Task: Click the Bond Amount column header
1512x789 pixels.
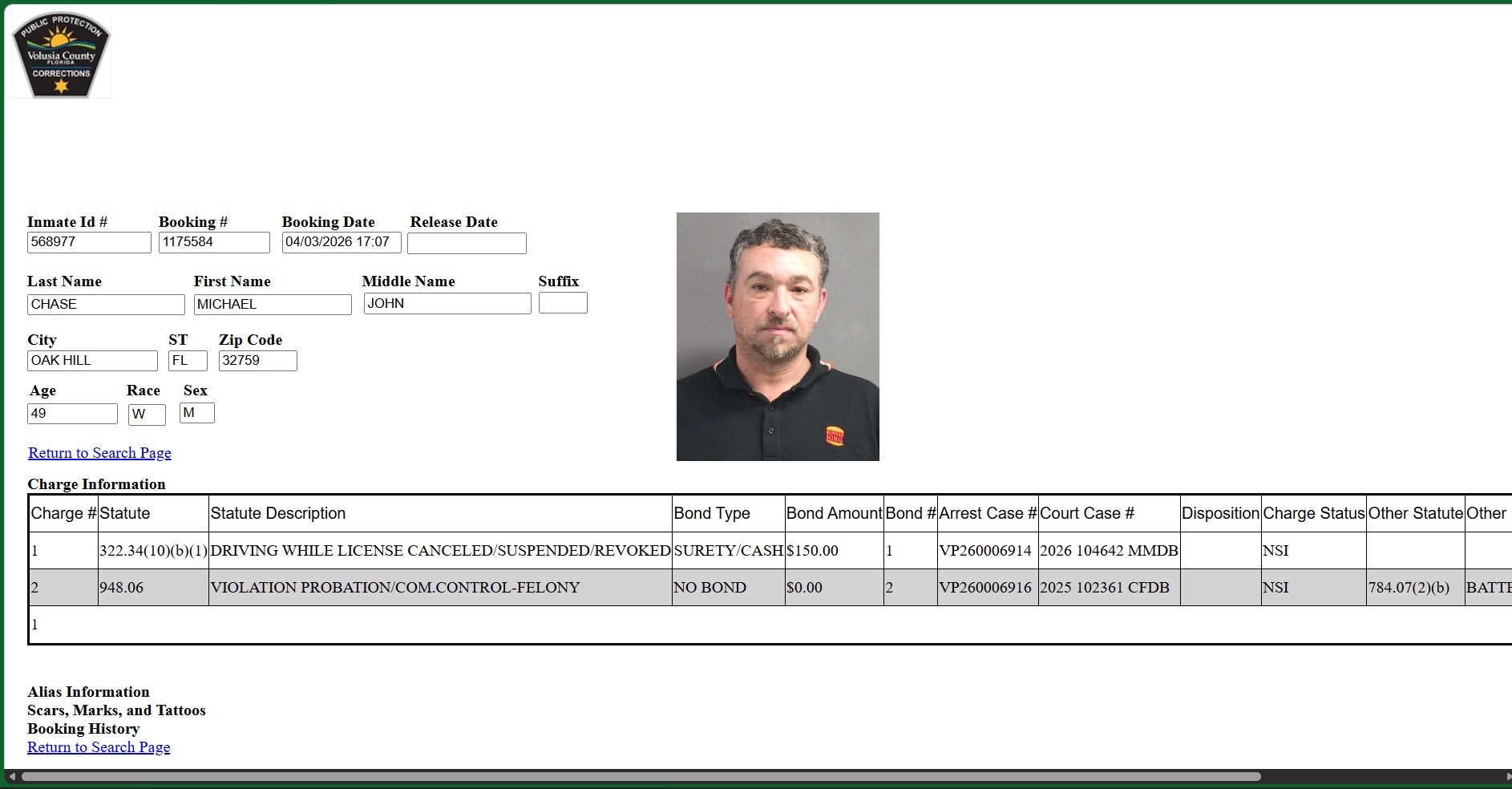Action: (x=835, y=513)
